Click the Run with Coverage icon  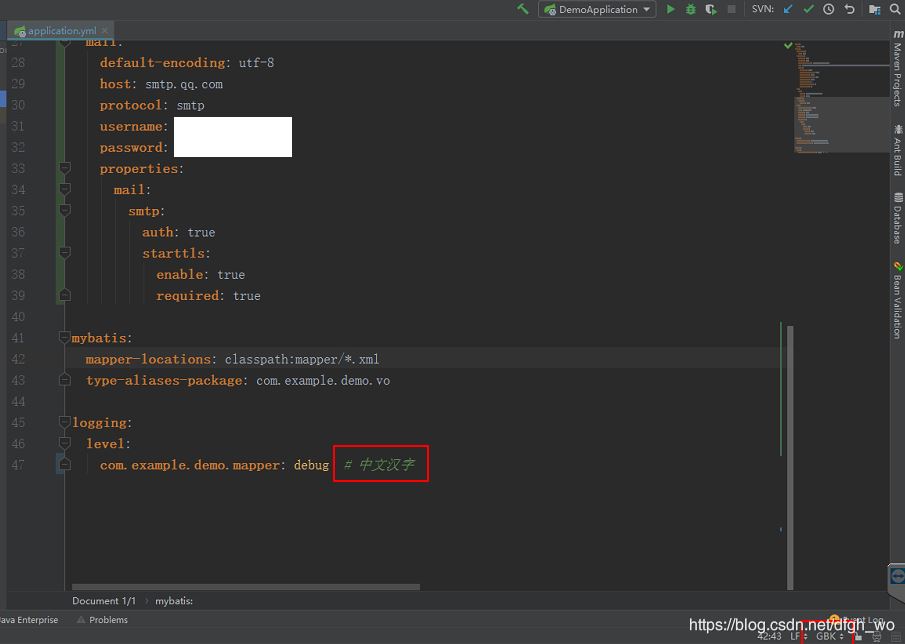click(710, 9)
